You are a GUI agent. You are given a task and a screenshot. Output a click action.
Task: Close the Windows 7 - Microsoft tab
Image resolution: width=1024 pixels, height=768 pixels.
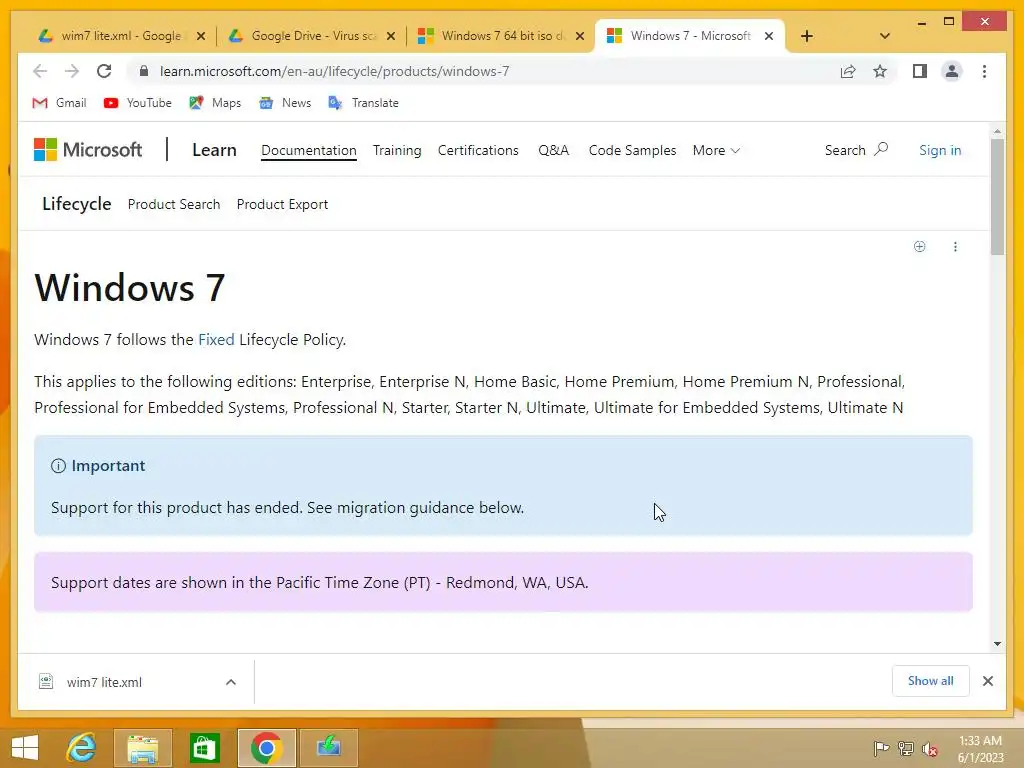769,36
